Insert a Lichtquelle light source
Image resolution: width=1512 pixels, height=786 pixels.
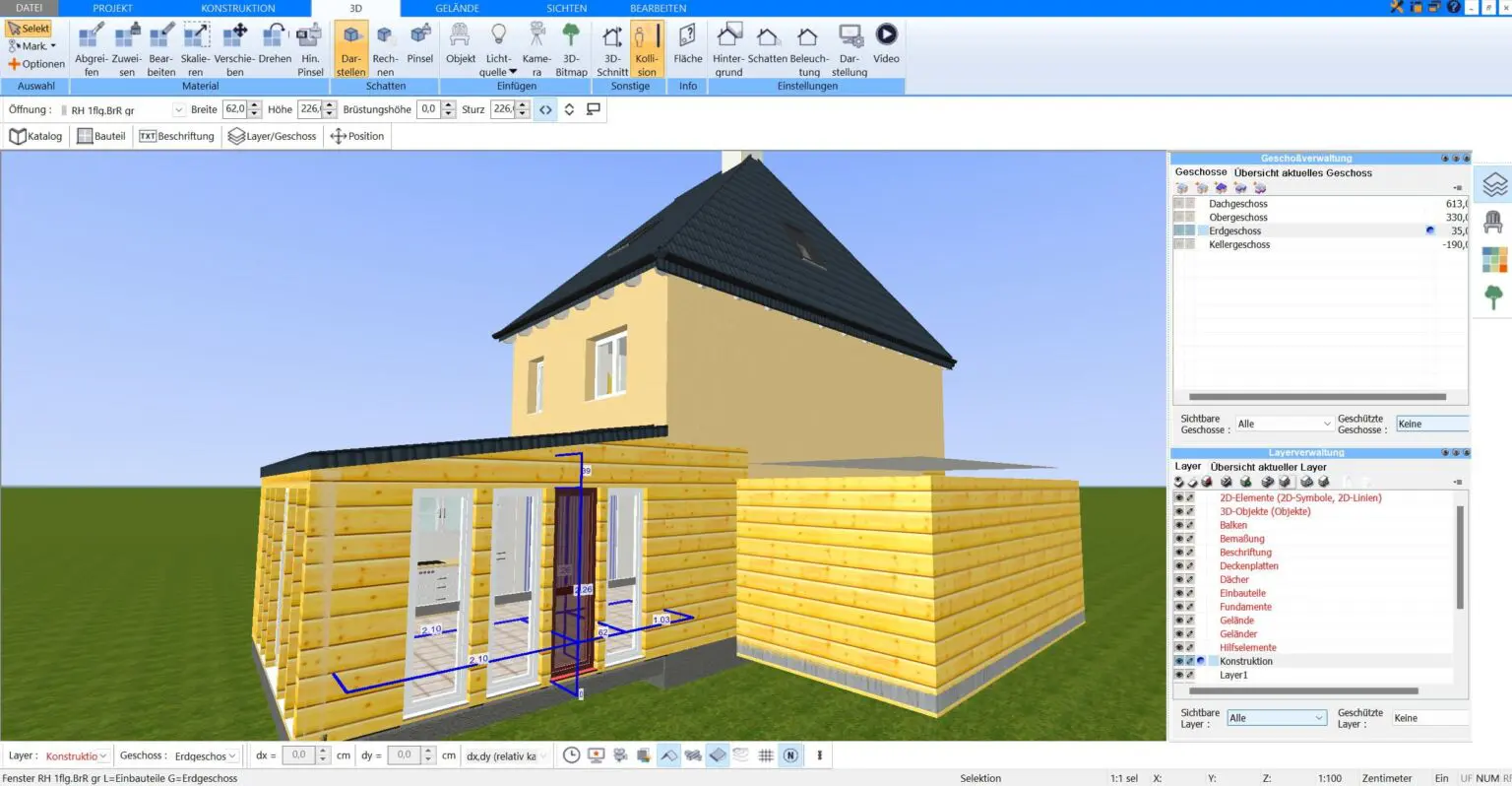pyautogui.click(x=498, y=49)
